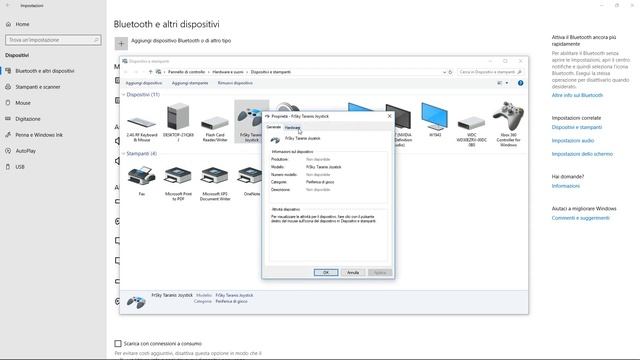Switch to Hardware tab in properties dialog
640x360 pixels.
point(292,128)
